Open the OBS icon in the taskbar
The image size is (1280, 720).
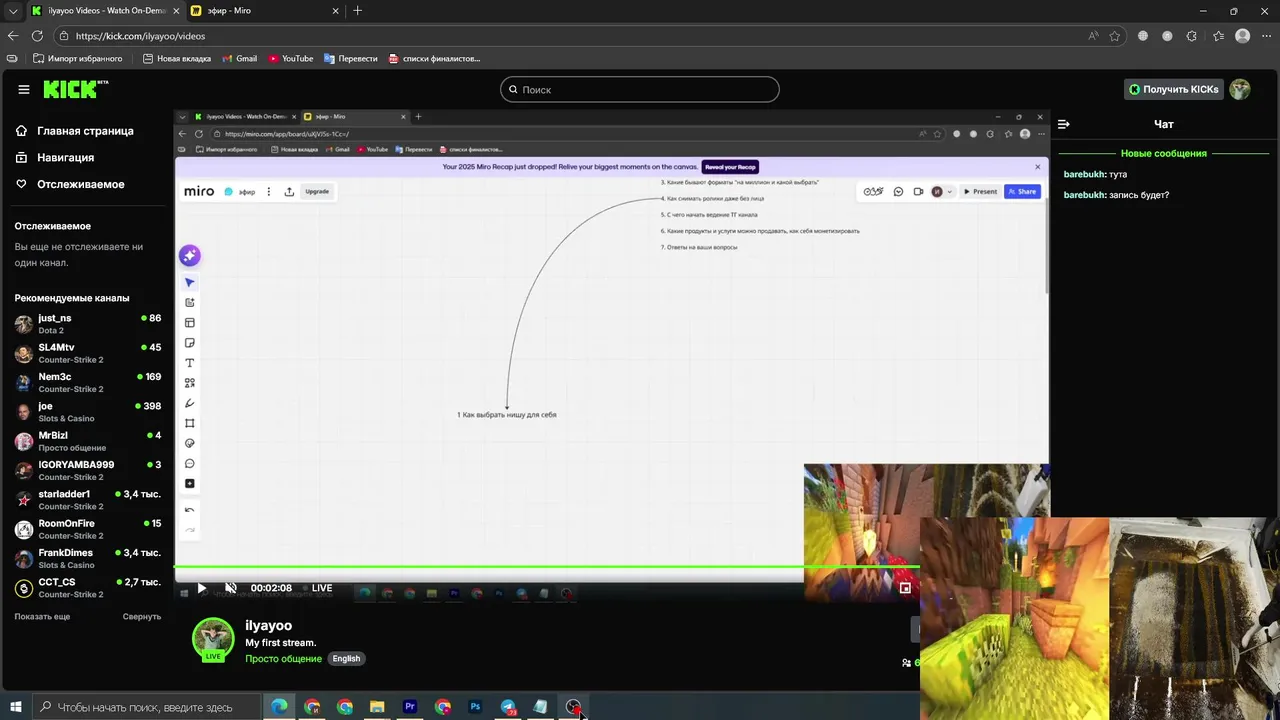coord(573,707)
